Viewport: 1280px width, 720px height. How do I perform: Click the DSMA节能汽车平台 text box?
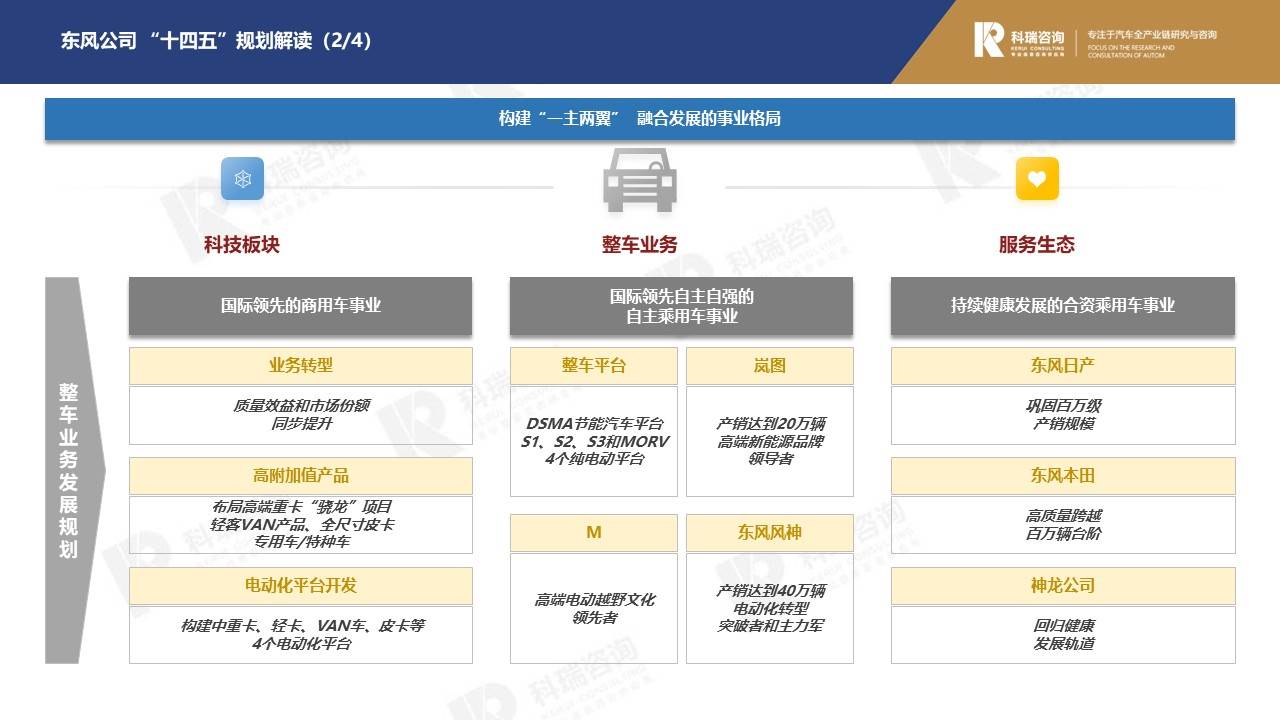594,441
